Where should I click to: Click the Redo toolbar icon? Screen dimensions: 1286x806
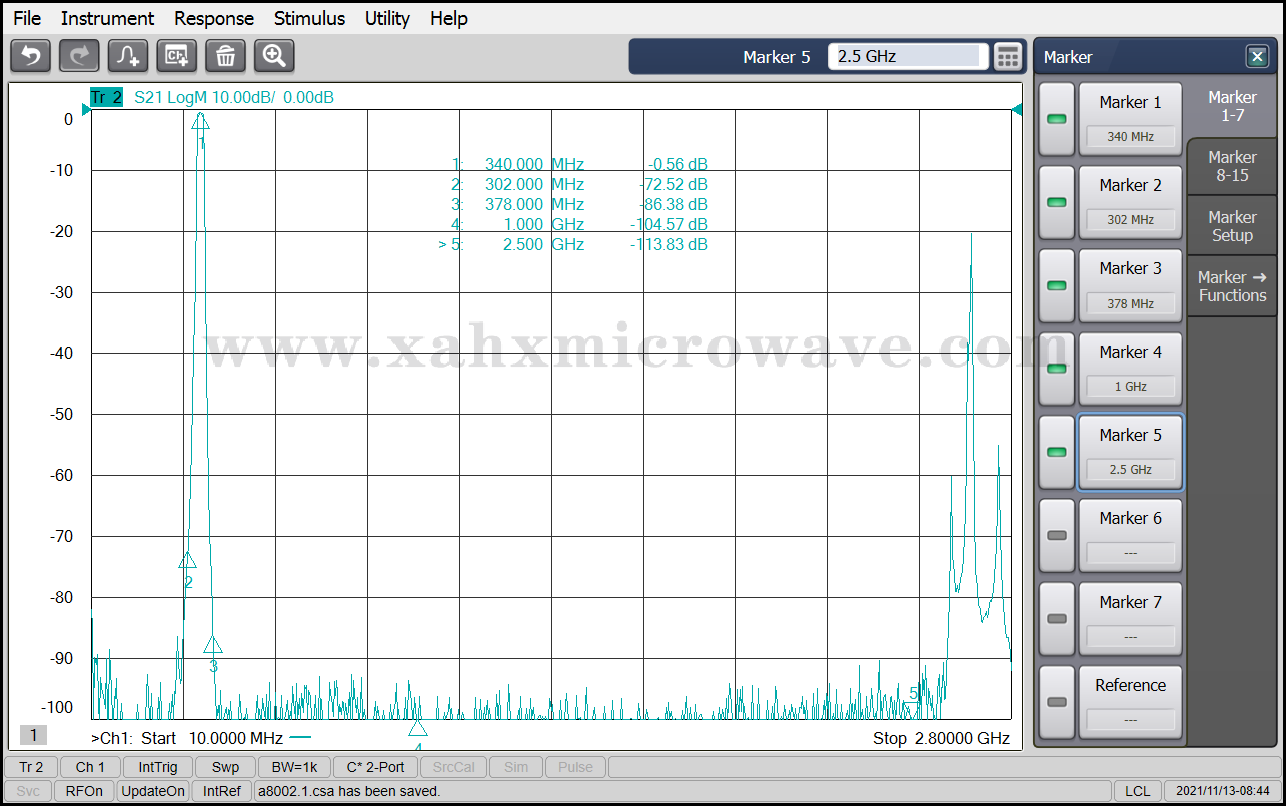click(x=79, y=56)
